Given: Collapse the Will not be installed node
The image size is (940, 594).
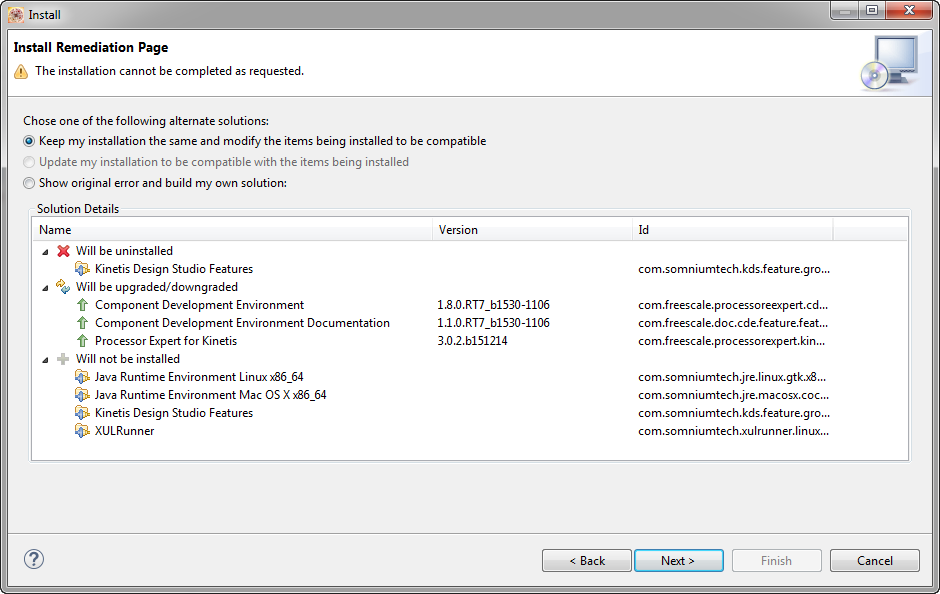Looking at the screenshot, I should tap(44, 359).
